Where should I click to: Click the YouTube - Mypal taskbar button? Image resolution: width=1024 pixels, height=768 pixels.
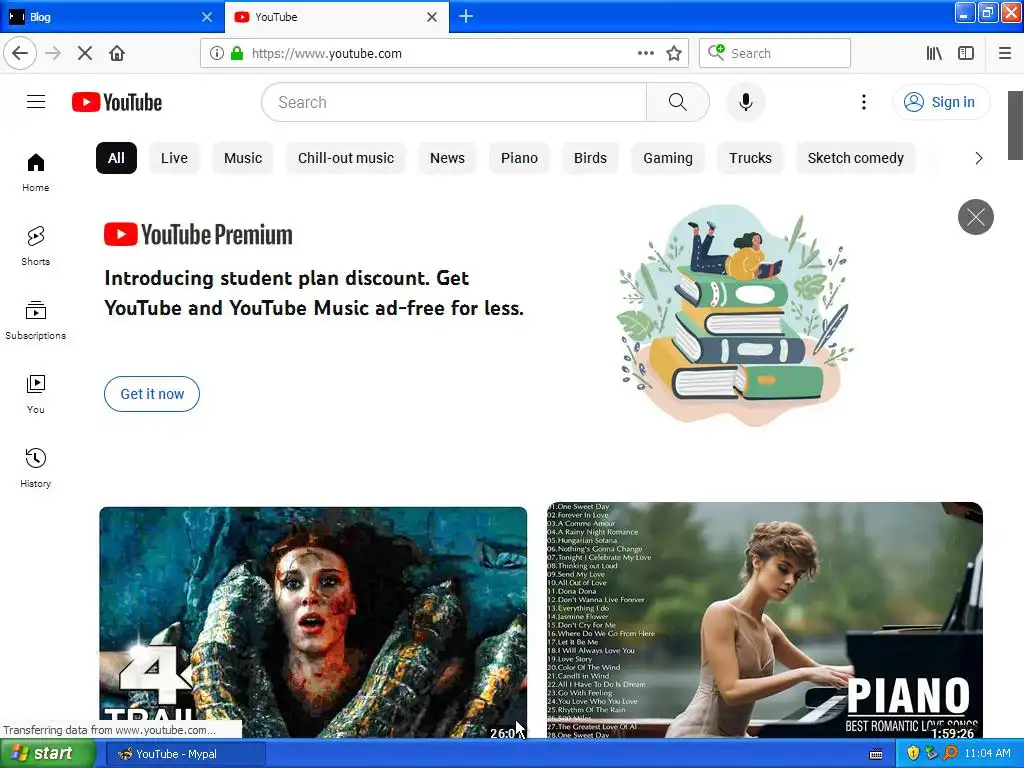click(x=185, y=754)
